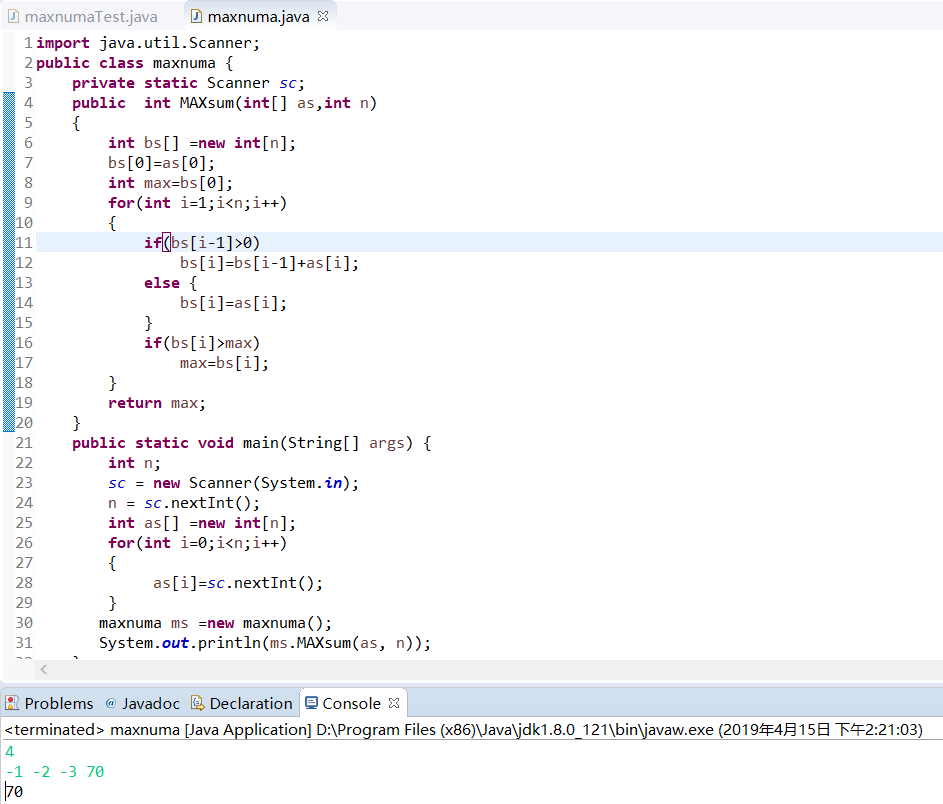Place cursor on 'return max;' line
The width and height of the screenshot is (943, 804).
point(157,403)
